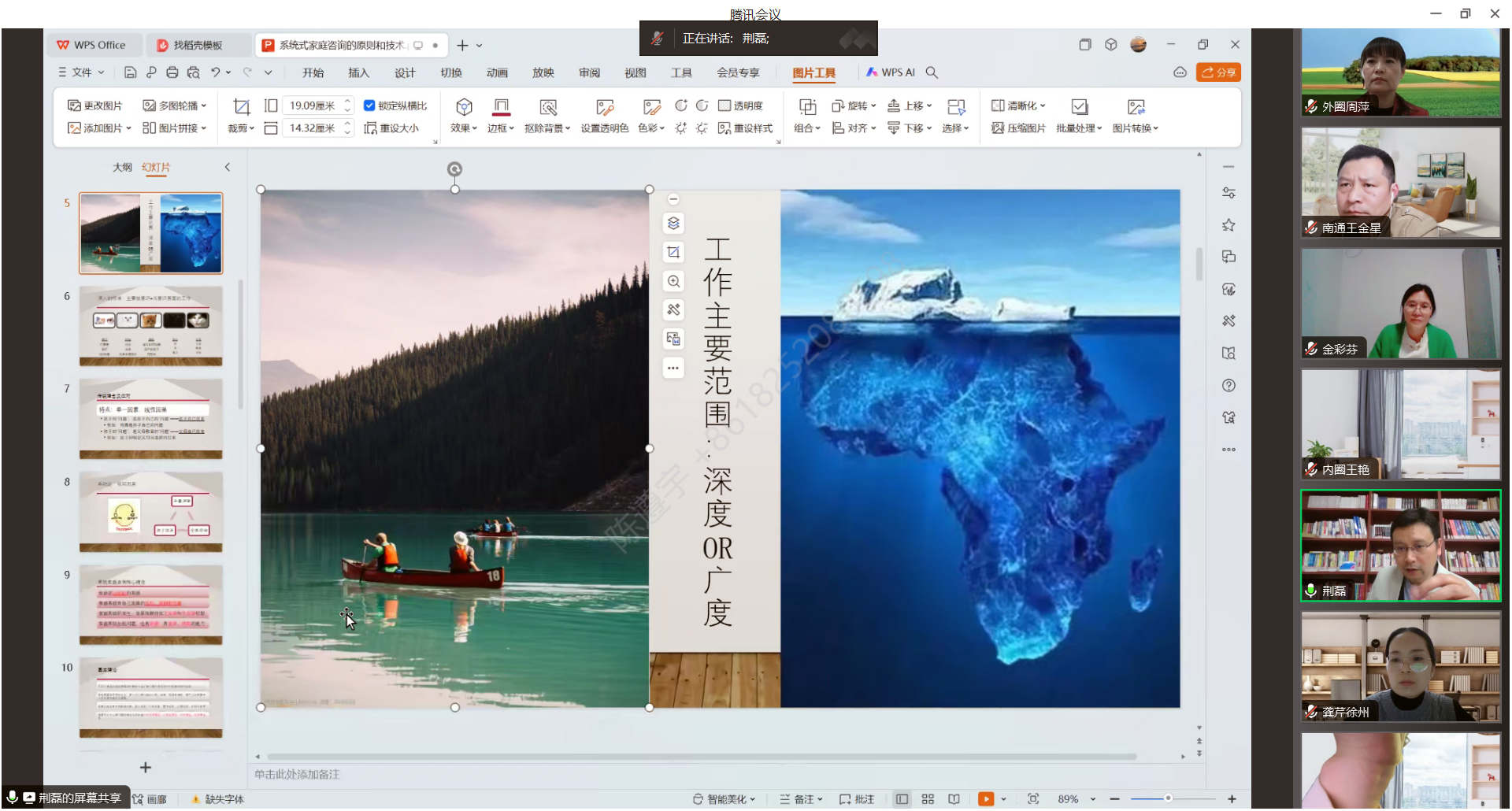Click the 重设大小 (Reset size) button
This screenshot has height=811, width=1512.
coord(391,128)
